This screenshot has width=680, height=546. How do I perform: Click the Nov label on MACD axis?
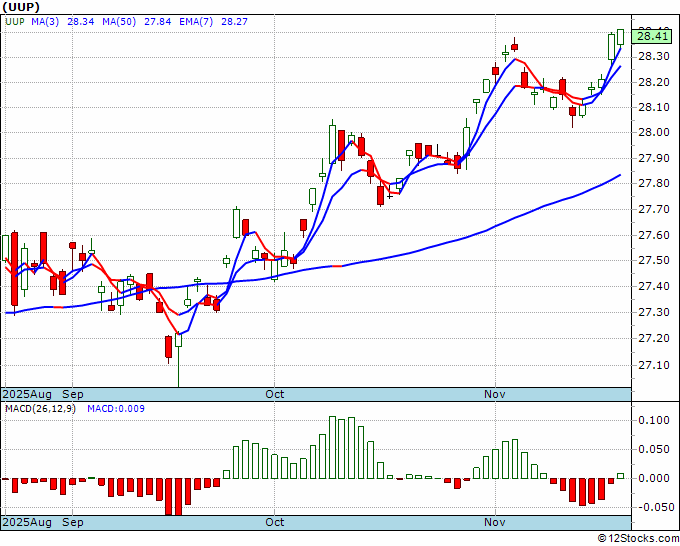[495, 522]
